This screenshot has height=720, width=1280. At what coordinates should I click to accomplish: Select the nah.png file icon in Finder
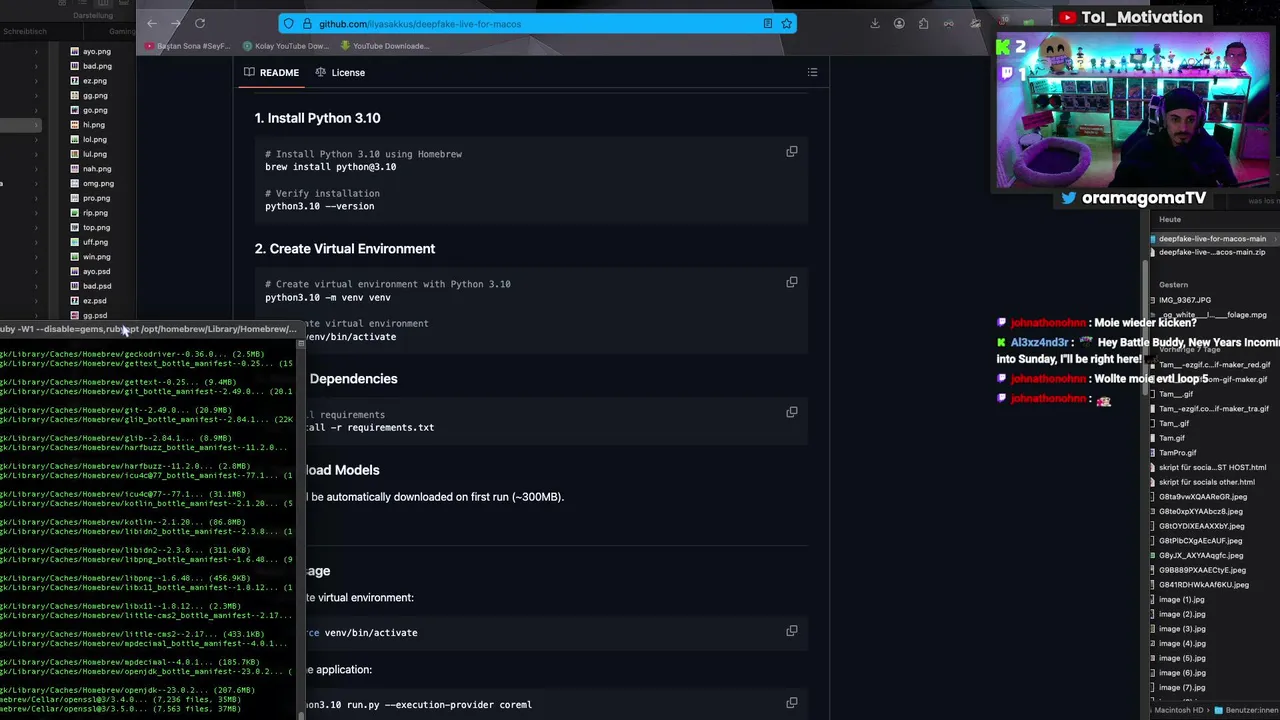coord(74,169)
